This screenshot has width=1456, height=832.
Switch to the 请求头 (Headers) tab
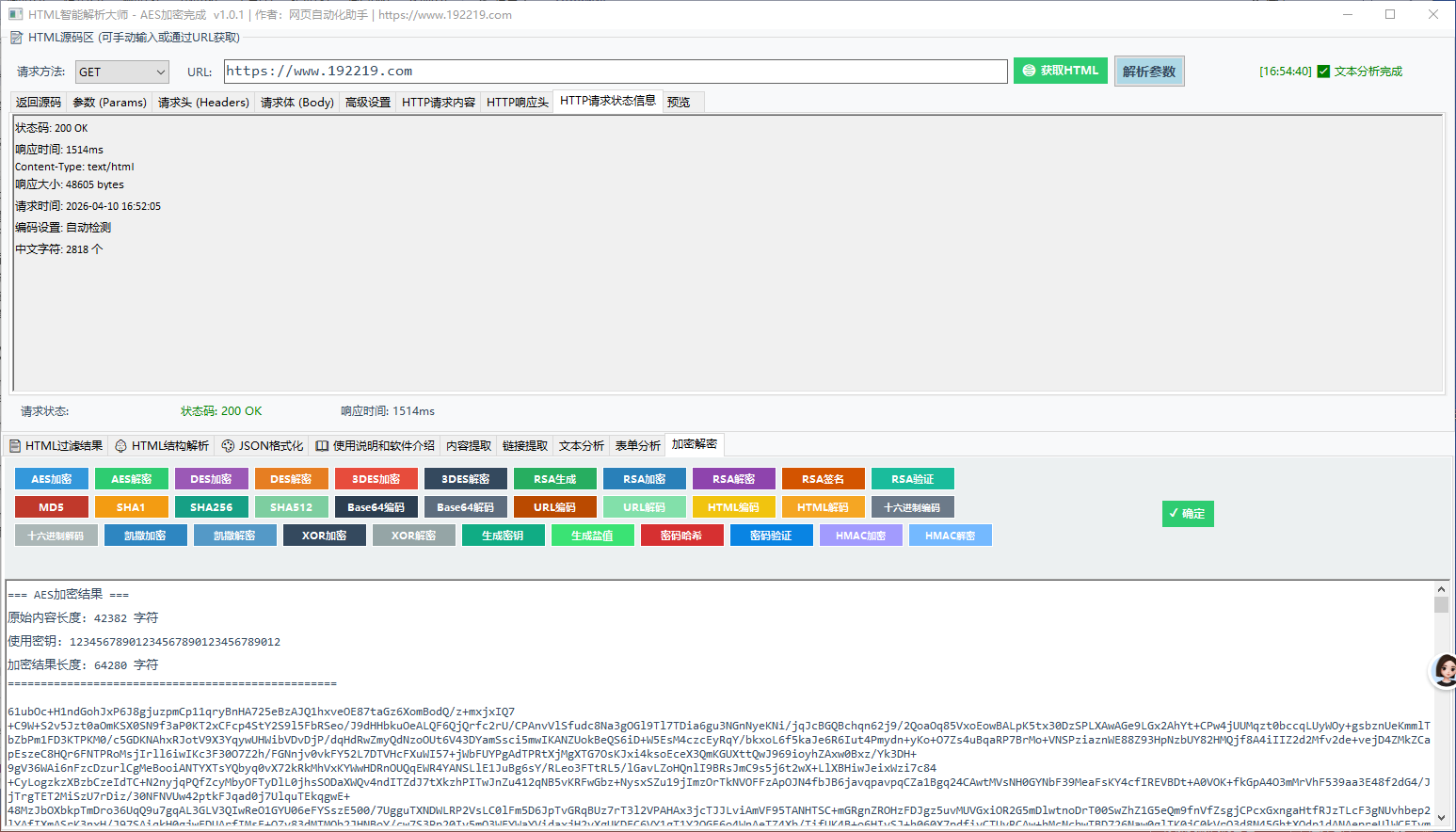203,103
